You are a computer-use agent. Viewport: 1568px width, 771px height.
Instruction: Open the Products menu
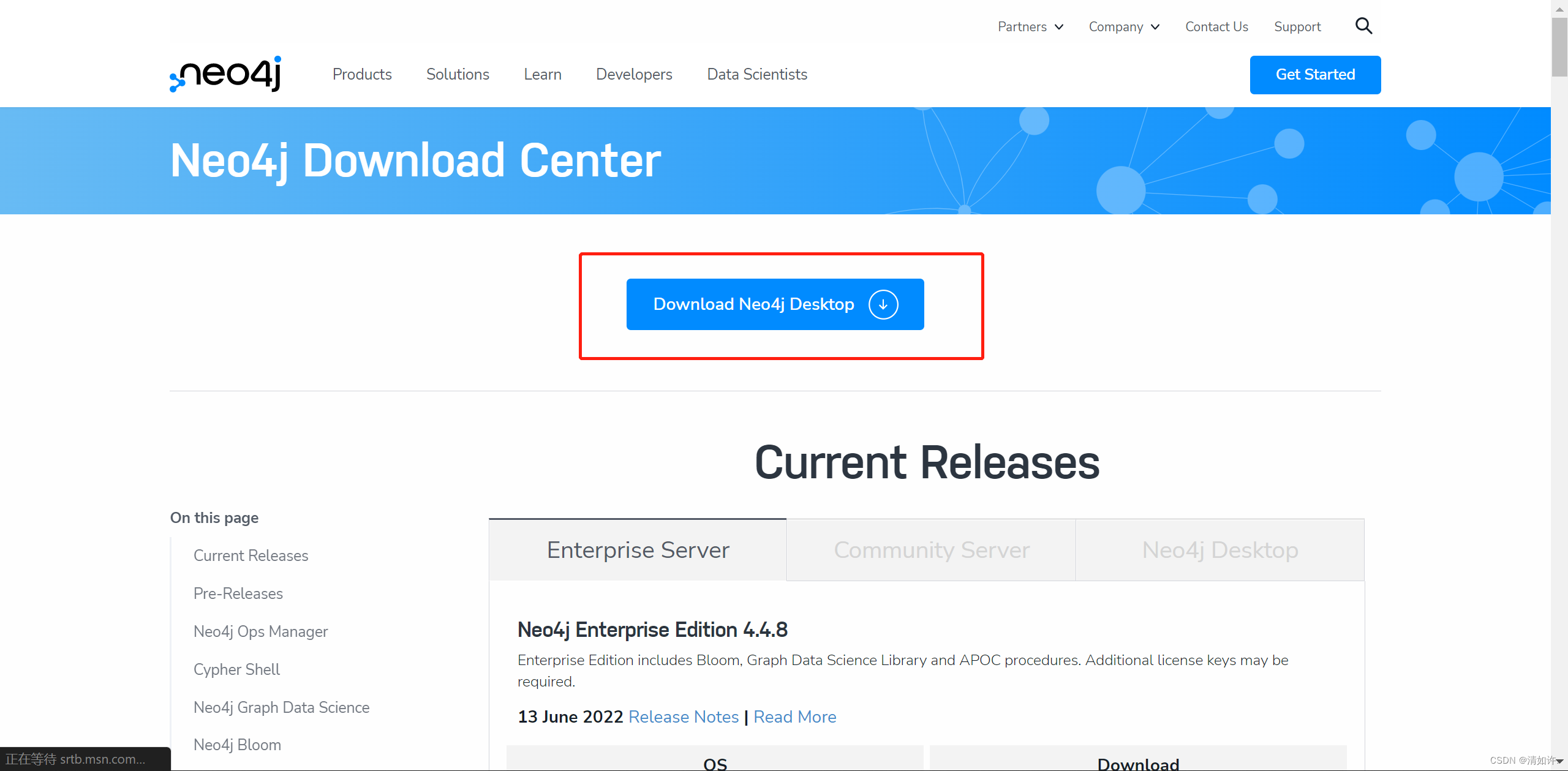(362, 74)
